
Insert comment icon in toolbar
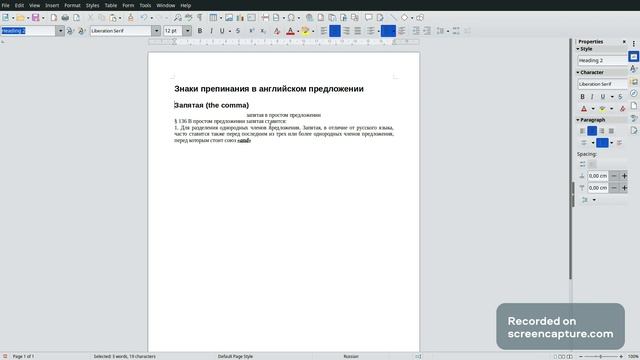point(369,18)
